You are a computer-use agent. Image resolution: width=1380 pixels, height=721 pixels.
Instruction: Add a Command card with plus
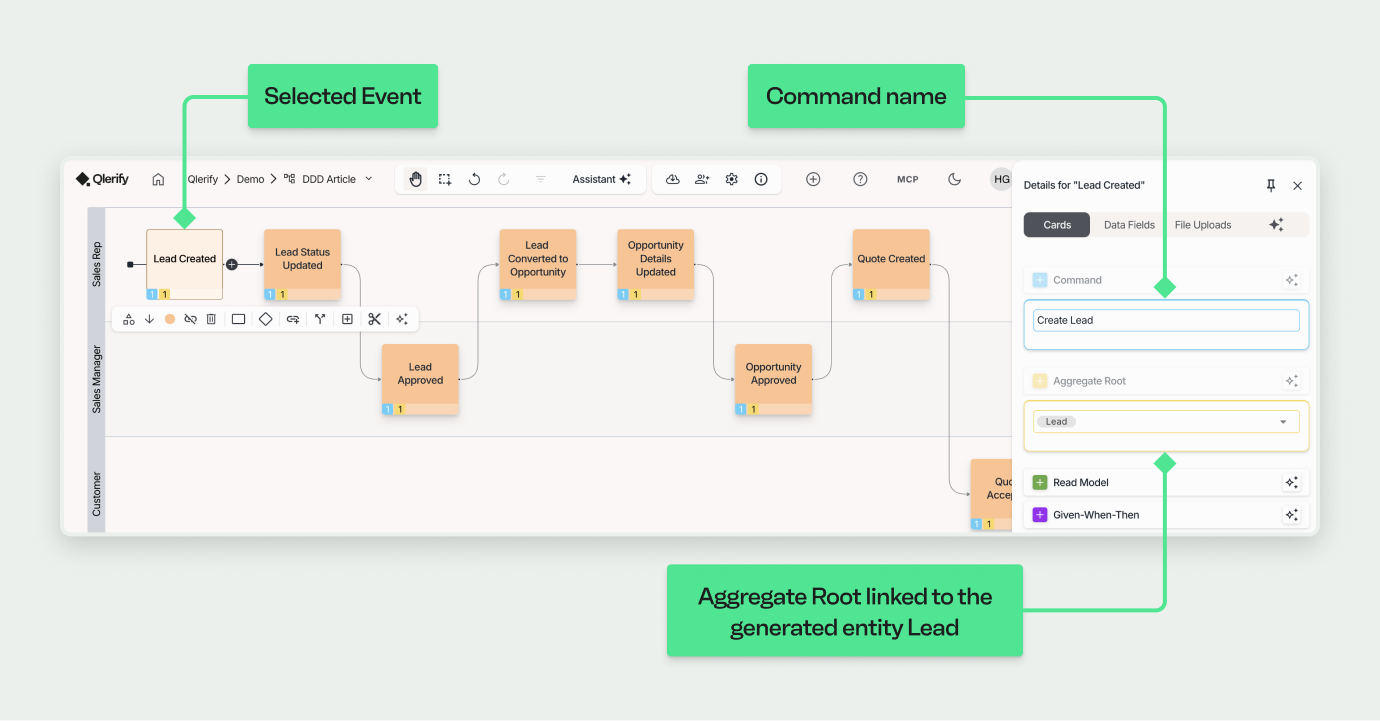1039,280
